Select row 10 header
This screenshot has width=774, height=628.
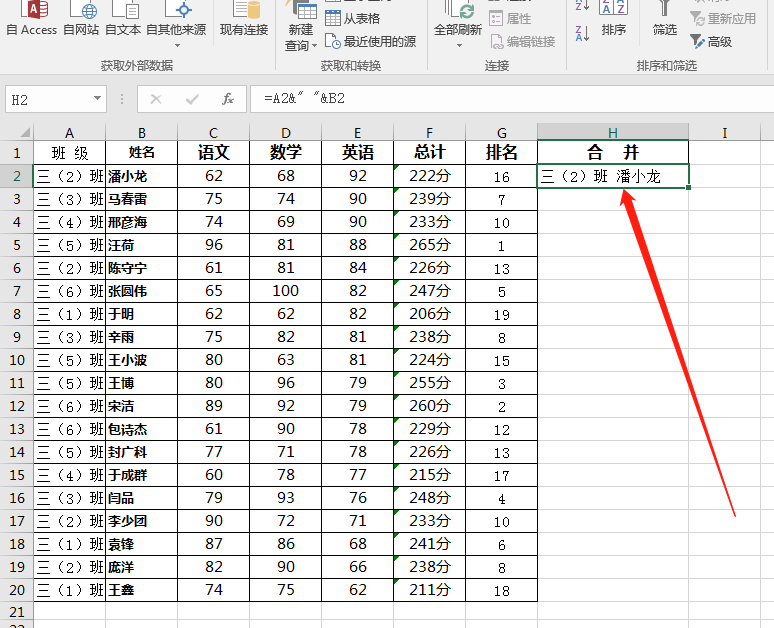pos(17,360)
